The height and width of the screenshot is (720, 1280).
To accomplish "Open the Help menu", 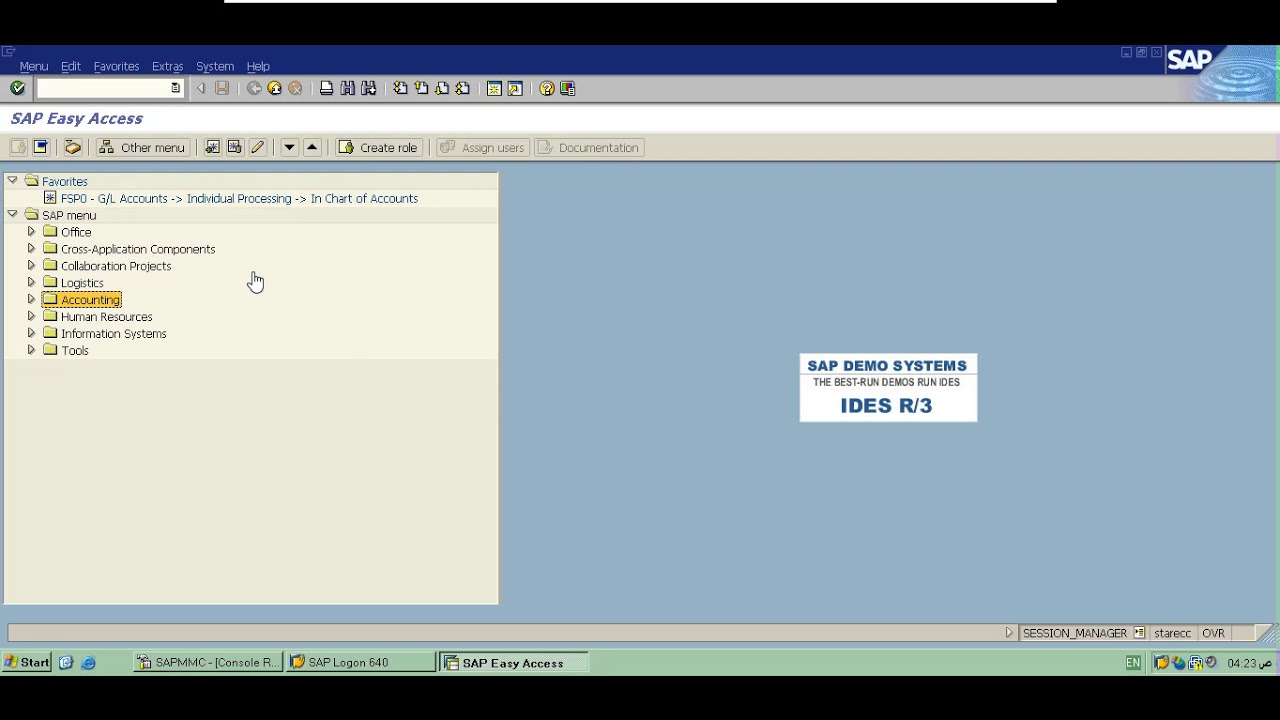I will (258, 66).
